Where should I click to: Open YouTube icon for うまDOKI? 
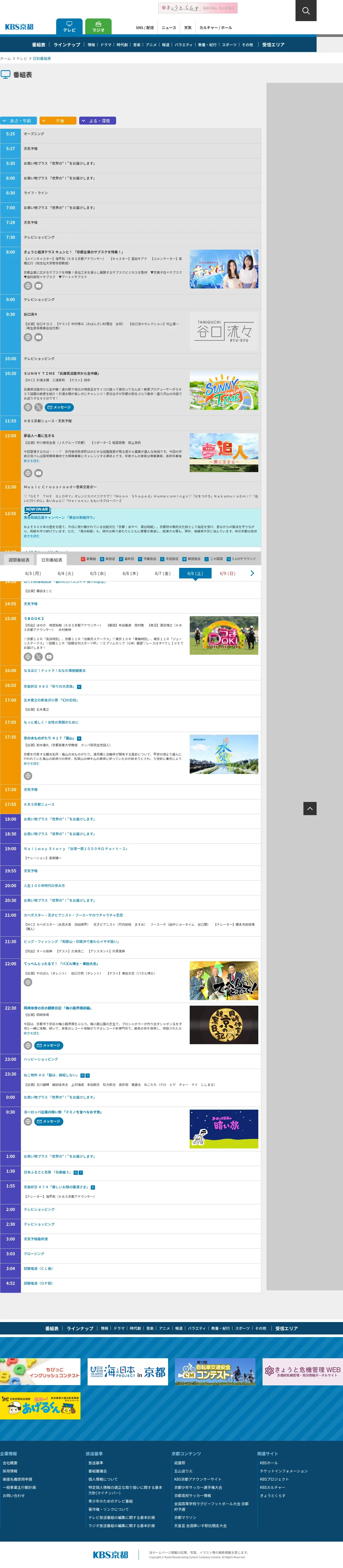[49, 657]
